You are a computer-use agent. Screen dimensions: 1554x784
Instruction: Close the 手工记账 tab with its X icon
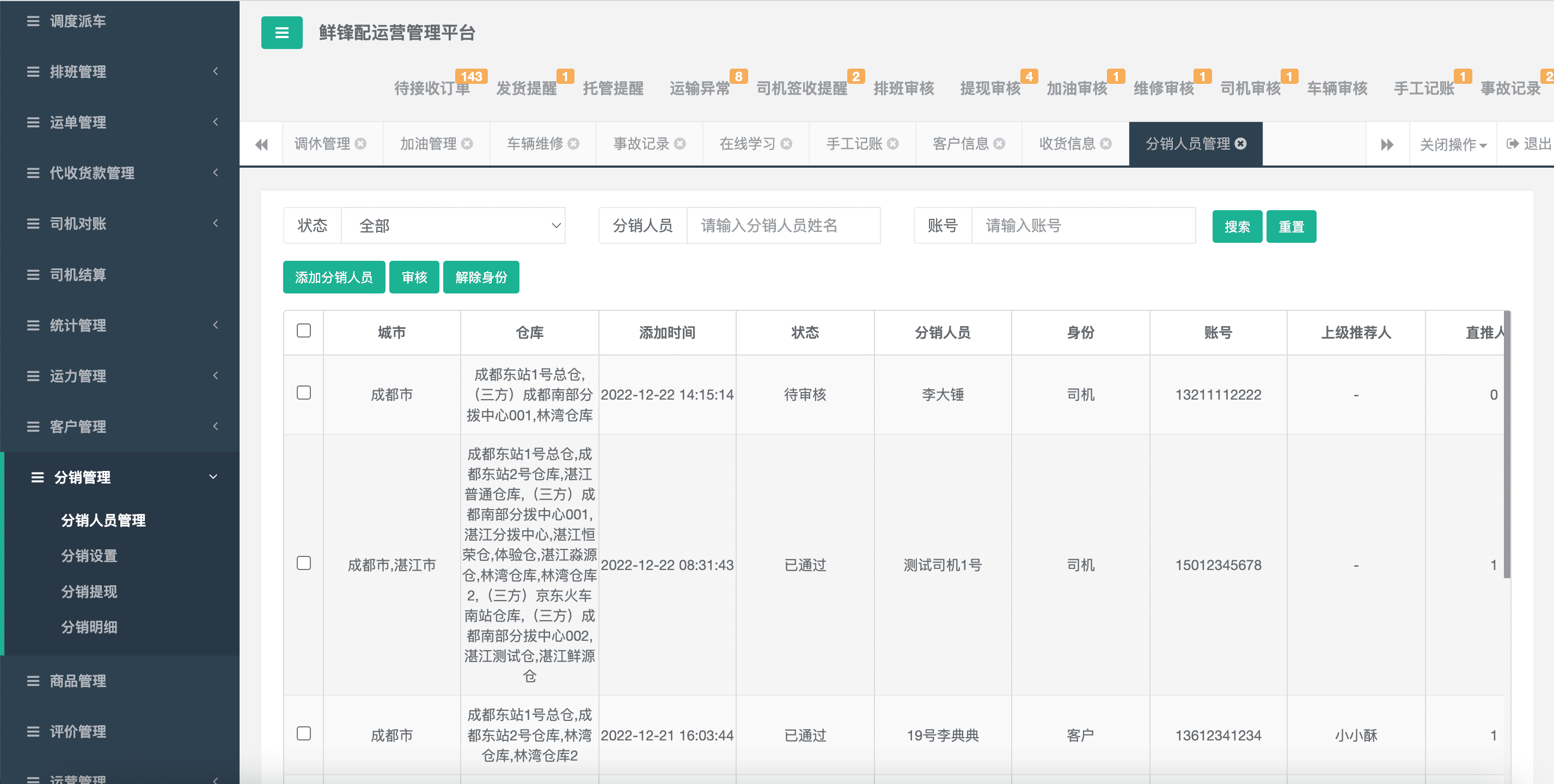pos(893,144)
